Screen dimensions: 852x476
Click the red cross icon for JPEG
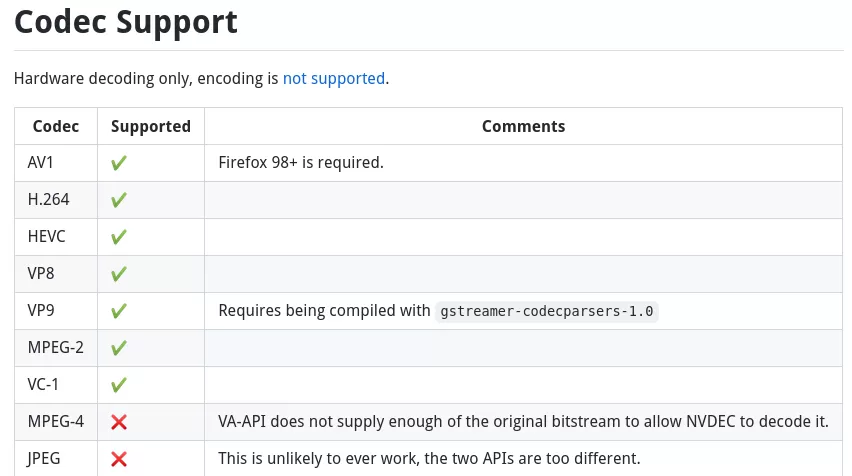(x=118, y=459)
